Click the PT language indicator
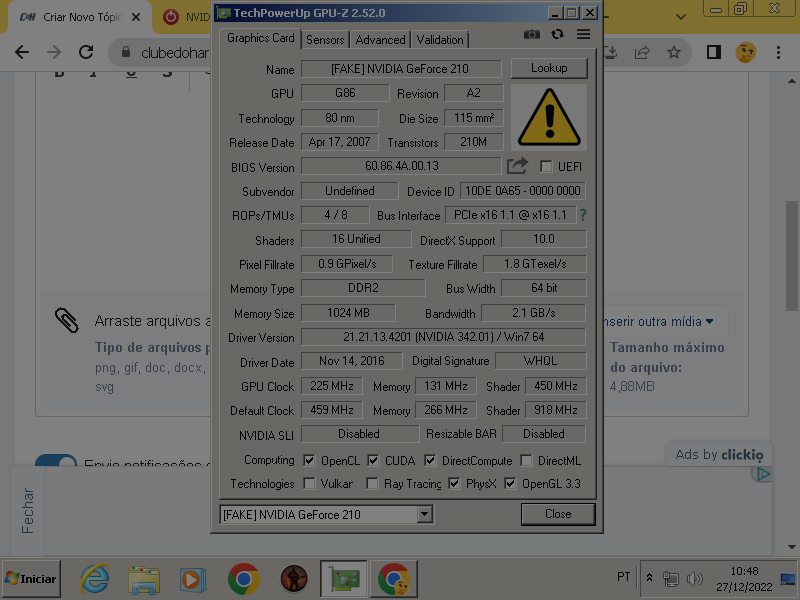 [x=623, y=577]
